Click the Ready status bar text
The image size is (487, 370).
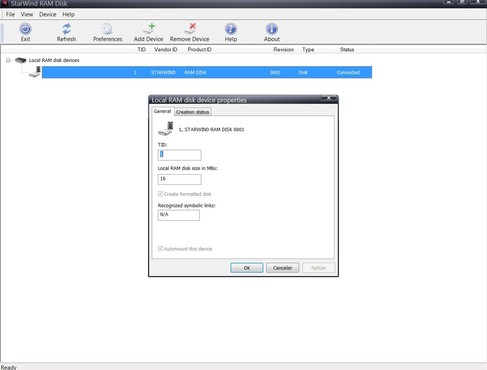click(8, 367)
